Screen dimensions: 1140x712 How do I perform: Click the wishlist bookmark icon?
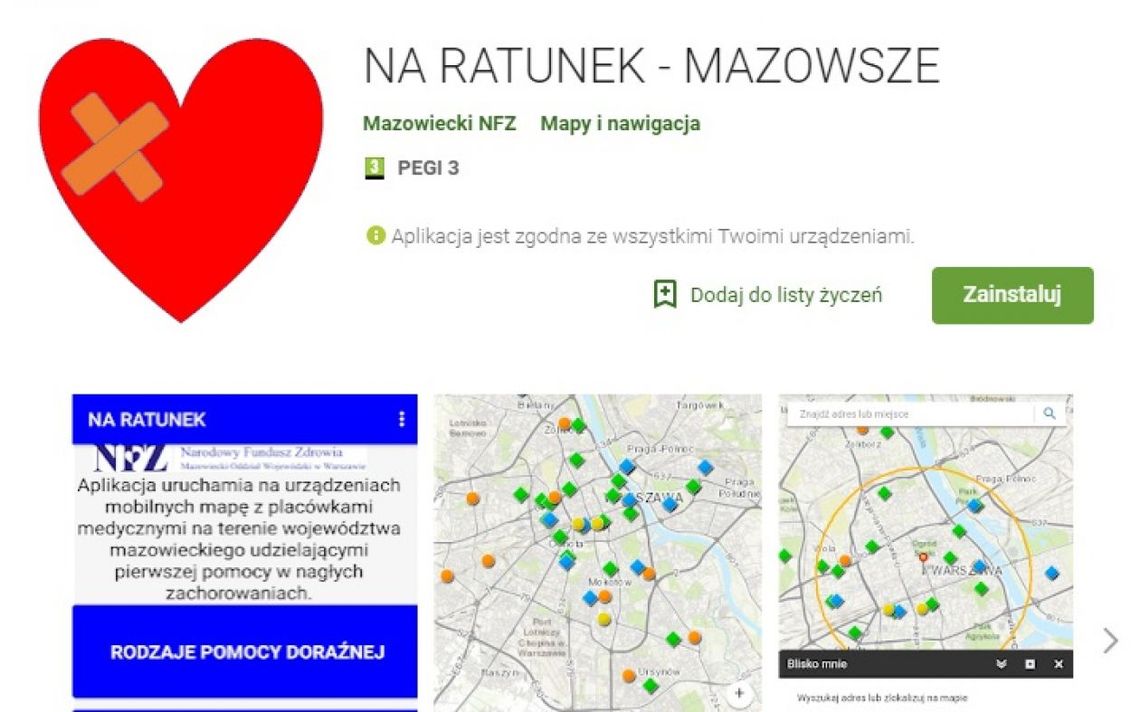665,293
